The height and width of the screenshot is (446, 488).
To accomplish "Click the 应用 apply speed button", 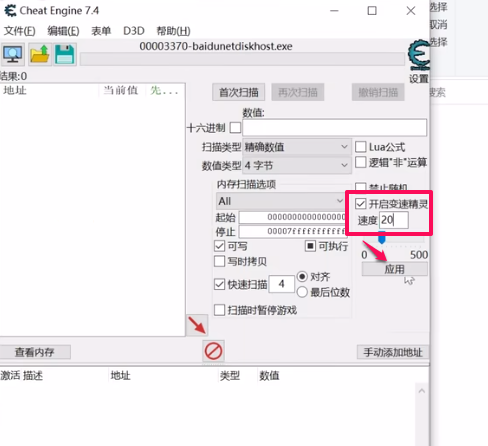I will pyautogui.click(x=395, y=269).
